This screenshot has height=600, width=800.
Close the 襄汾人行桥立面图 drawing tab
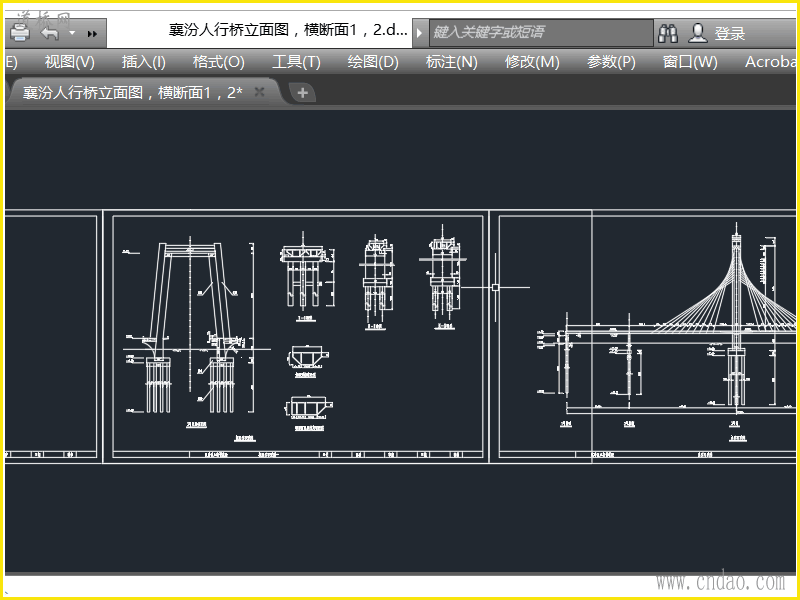(x=259, y=92)
